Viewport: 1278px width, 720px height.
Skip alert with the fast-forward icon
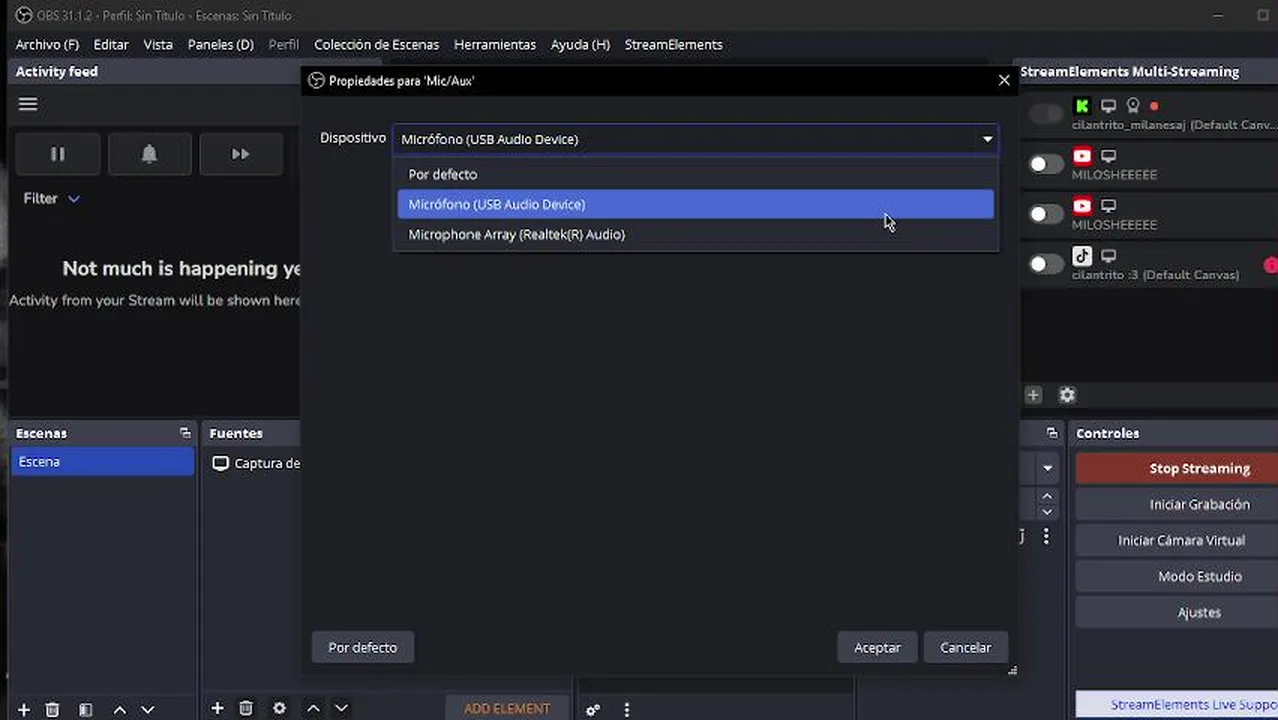(x=240, y=154)
